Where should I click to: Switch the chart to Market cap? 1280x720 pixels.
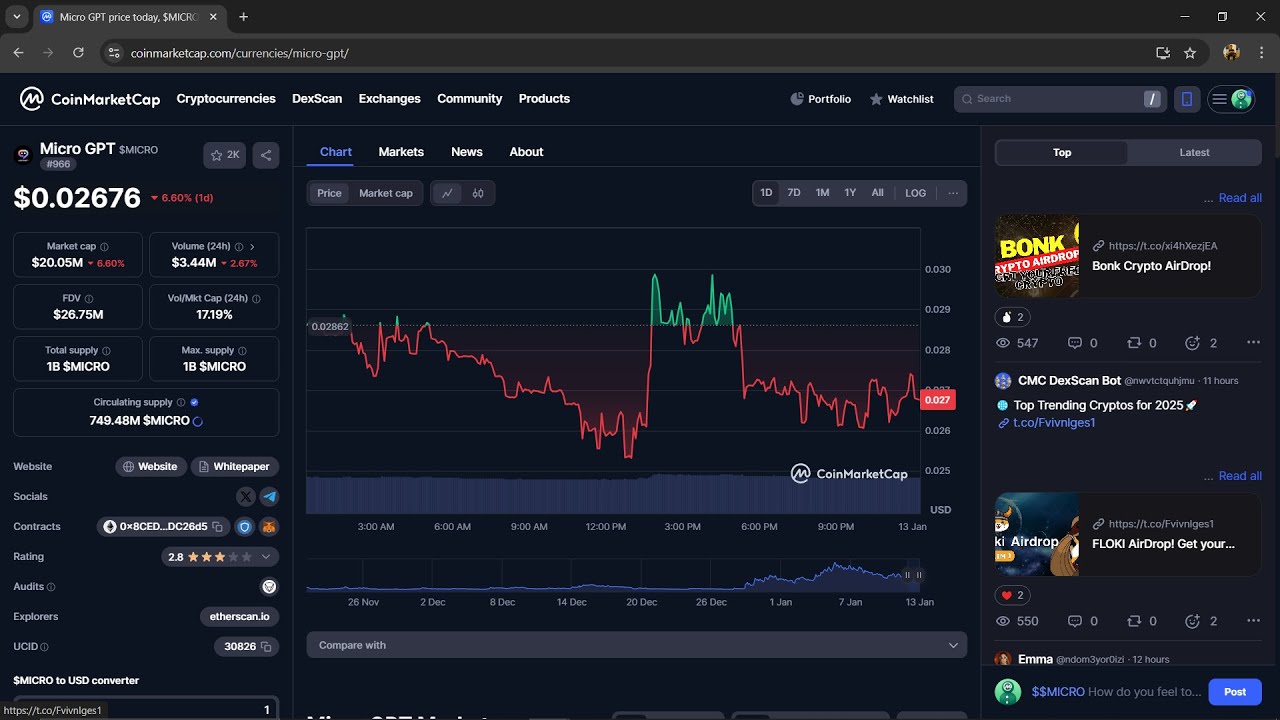coord(386,193)
